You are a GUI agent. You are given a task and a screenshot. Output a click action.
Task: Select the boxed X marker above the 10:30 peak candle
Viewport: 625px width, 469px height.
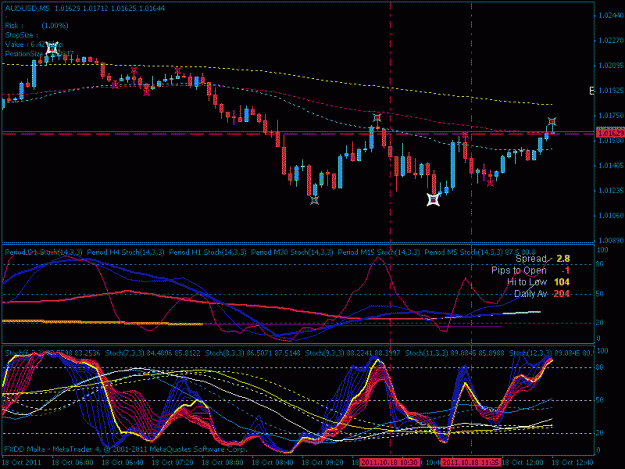(377, 118)
